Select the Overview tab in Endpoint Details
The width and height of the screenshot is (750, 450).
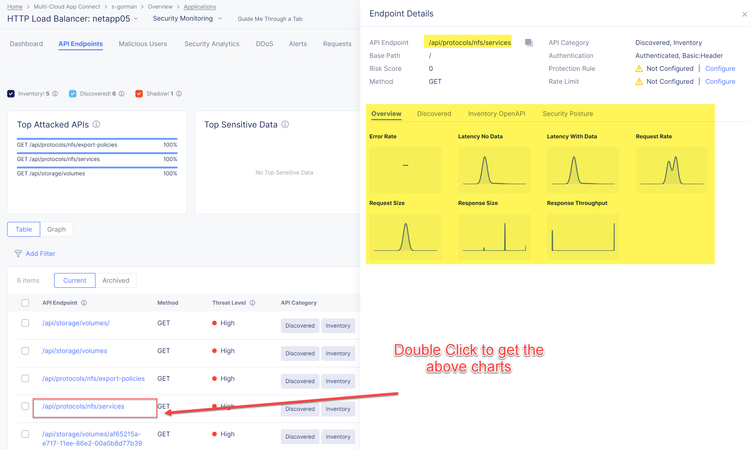[386, 114]
